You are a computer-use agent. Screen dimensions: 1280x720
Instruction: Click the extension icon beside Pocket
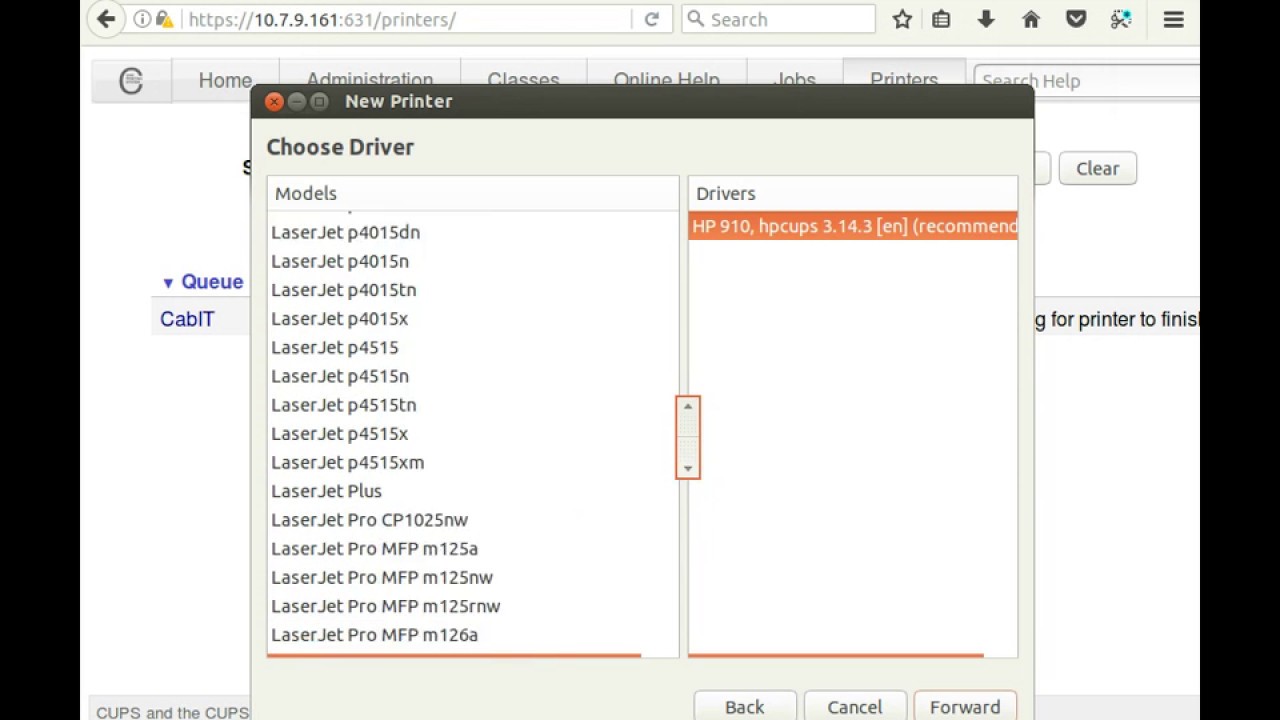(x=1121, y=19)
